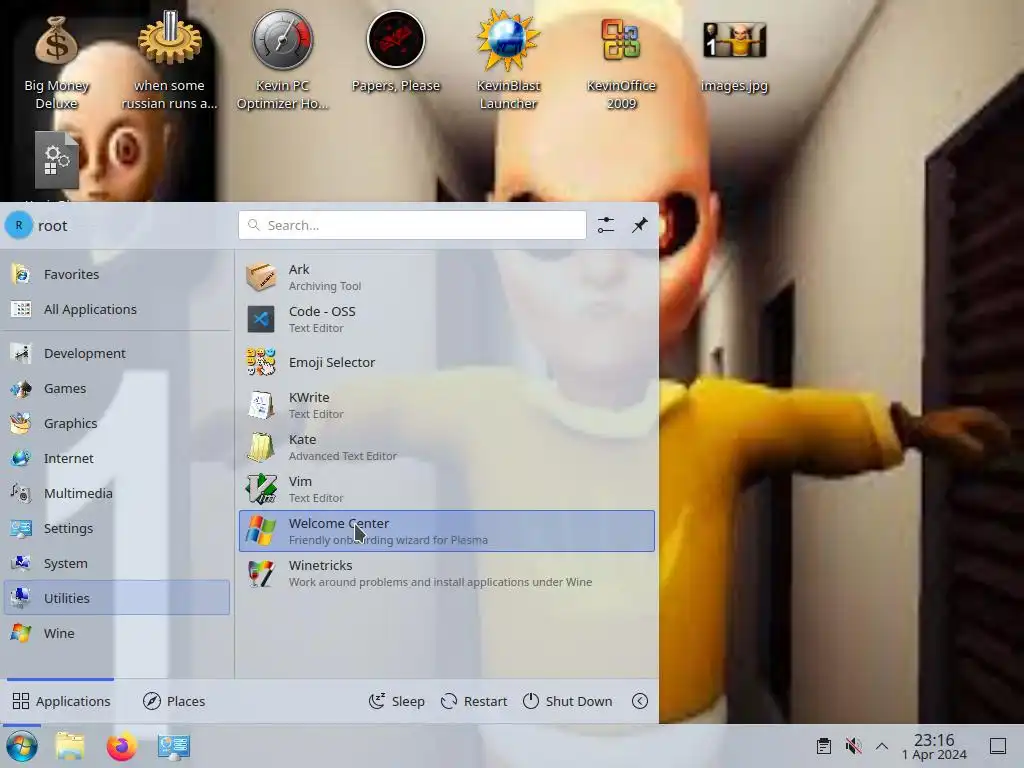Expand hidden system tray icons
Image resolution: width=1024 pixels, height=768 pixels.
pyautogui.click(x=882, y=746)
